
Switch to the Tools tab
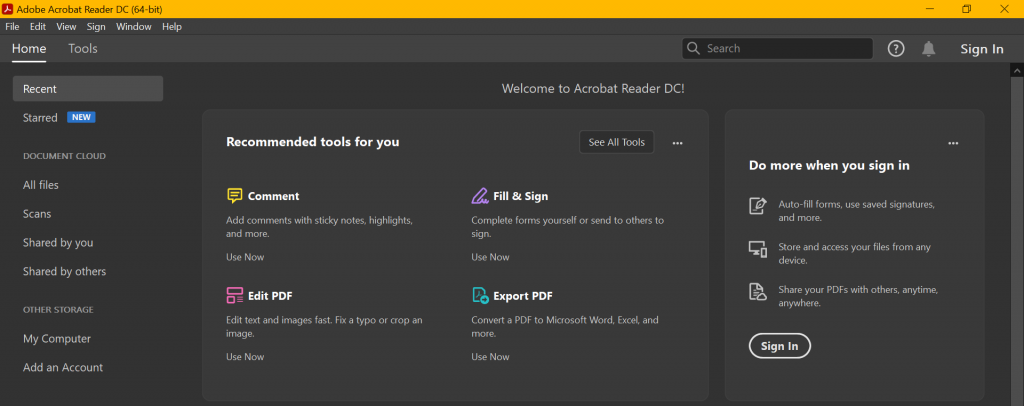[x=83, y=48]
